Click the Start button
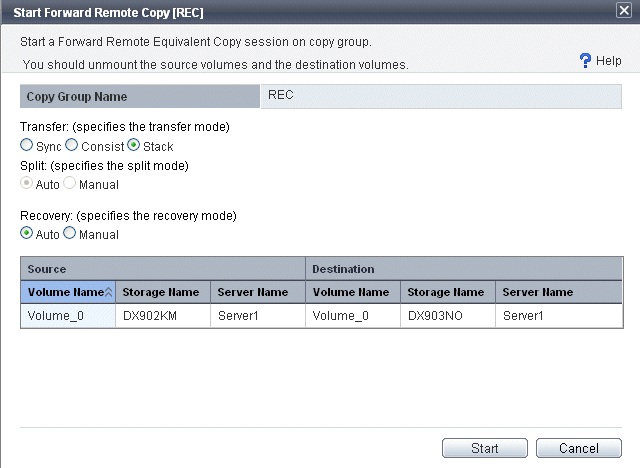The width and height of the screenshot is (640, 468). click(x=485, y=448)
